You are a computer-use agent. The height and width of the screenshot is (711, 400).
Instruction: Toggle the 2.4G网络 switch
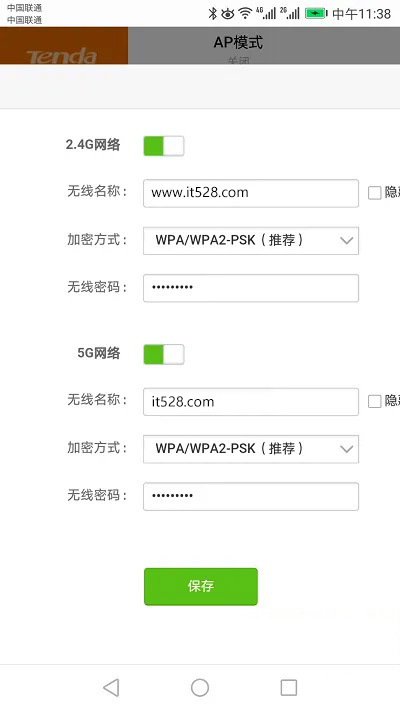tap(164, 146)
